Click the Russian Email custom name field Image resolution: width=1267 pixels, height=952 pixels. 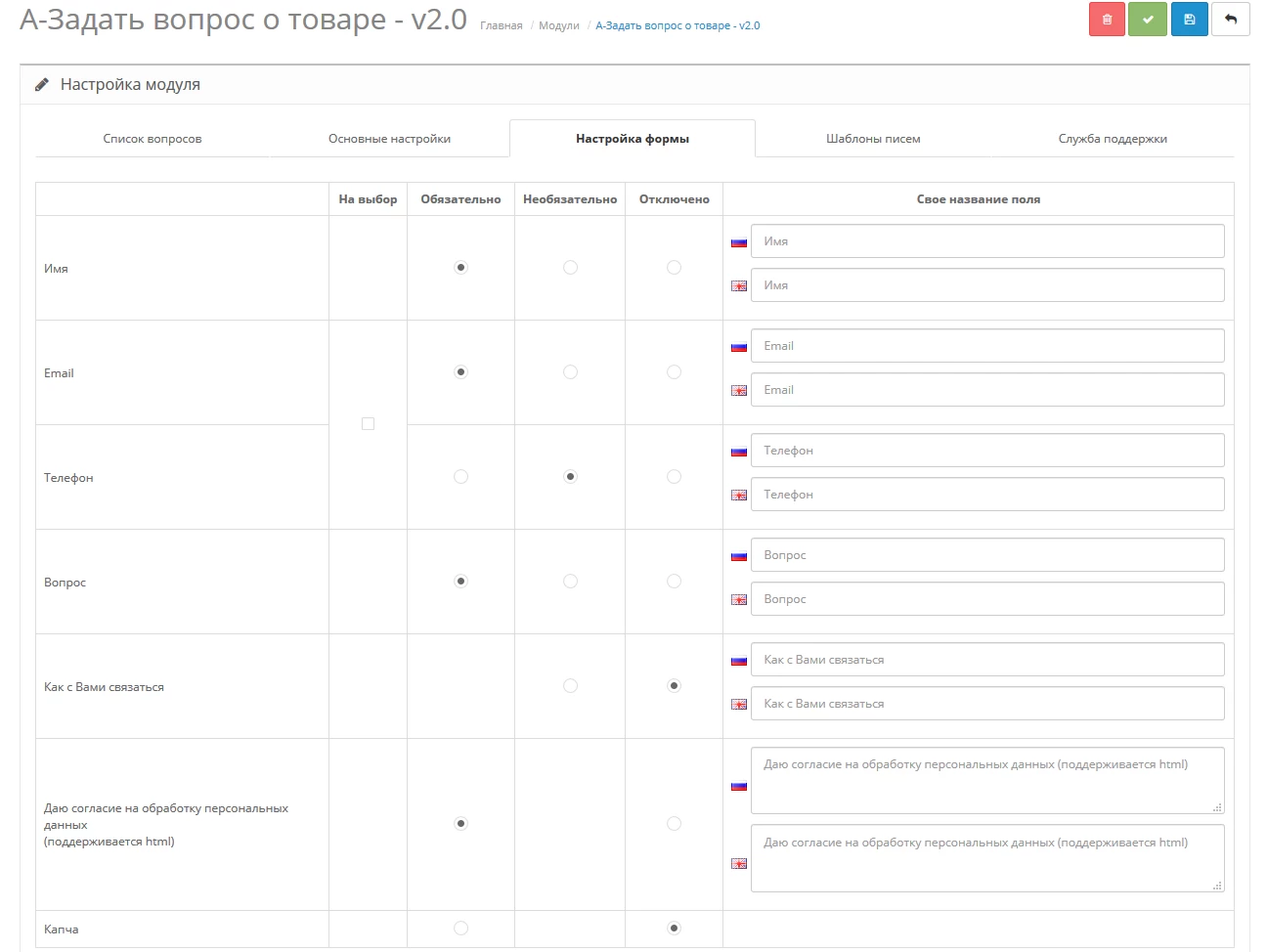[987, 346]
